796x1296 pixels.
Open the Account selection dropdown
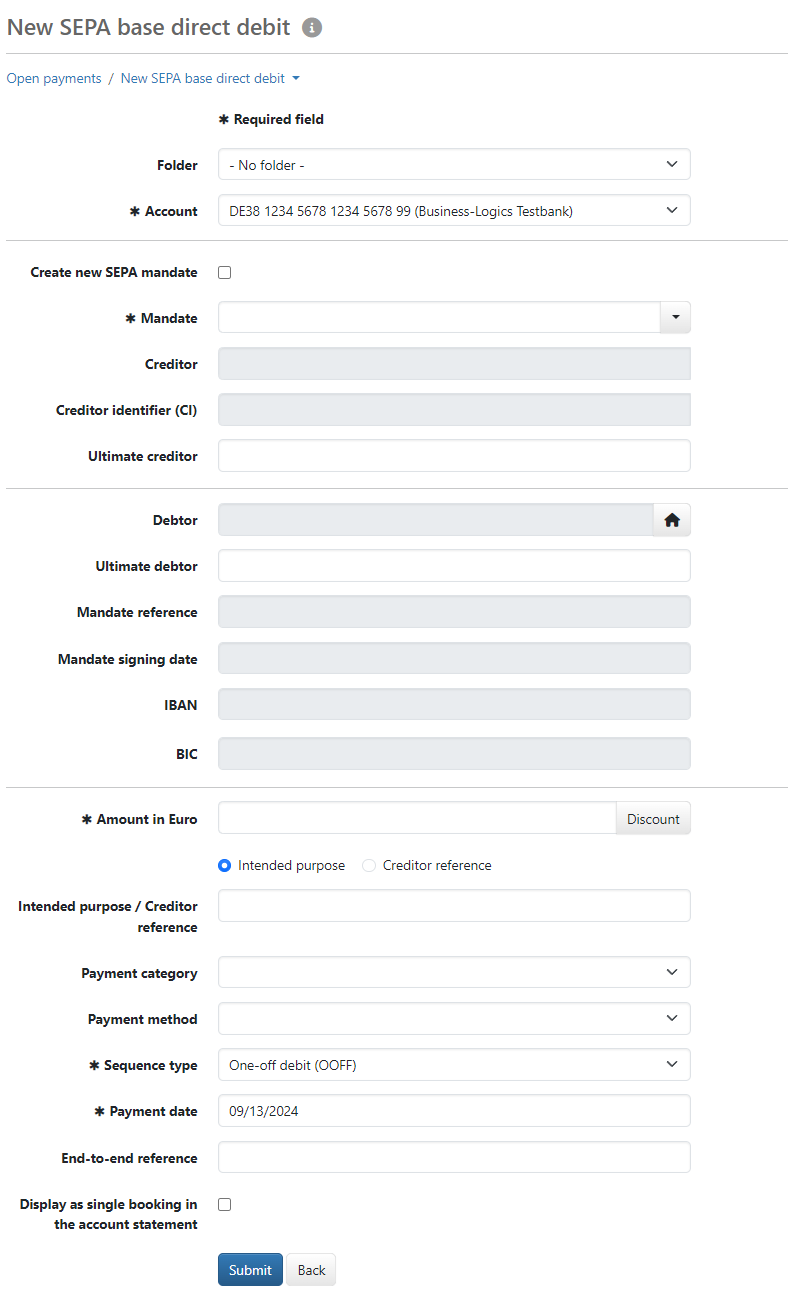[454, 211]
